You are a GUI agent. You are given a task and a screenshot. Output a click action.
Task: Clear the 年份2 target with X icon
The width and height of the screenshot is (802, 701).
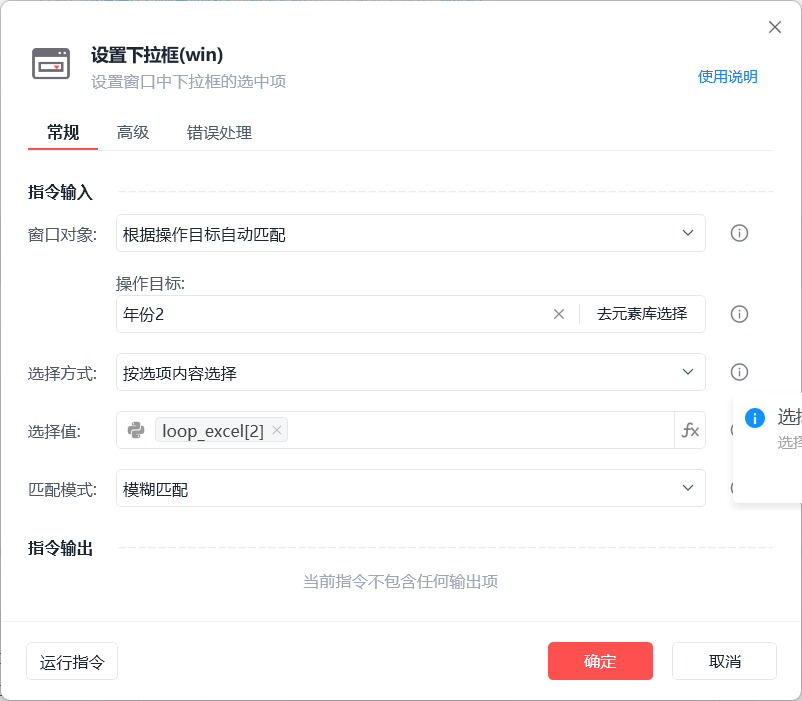tap(559, 314)
